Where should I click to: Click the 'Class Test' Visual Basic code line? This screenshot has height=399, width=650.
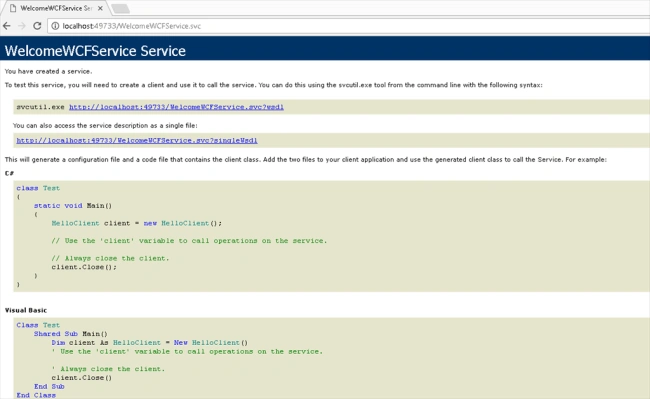click(x=38, y=325)
